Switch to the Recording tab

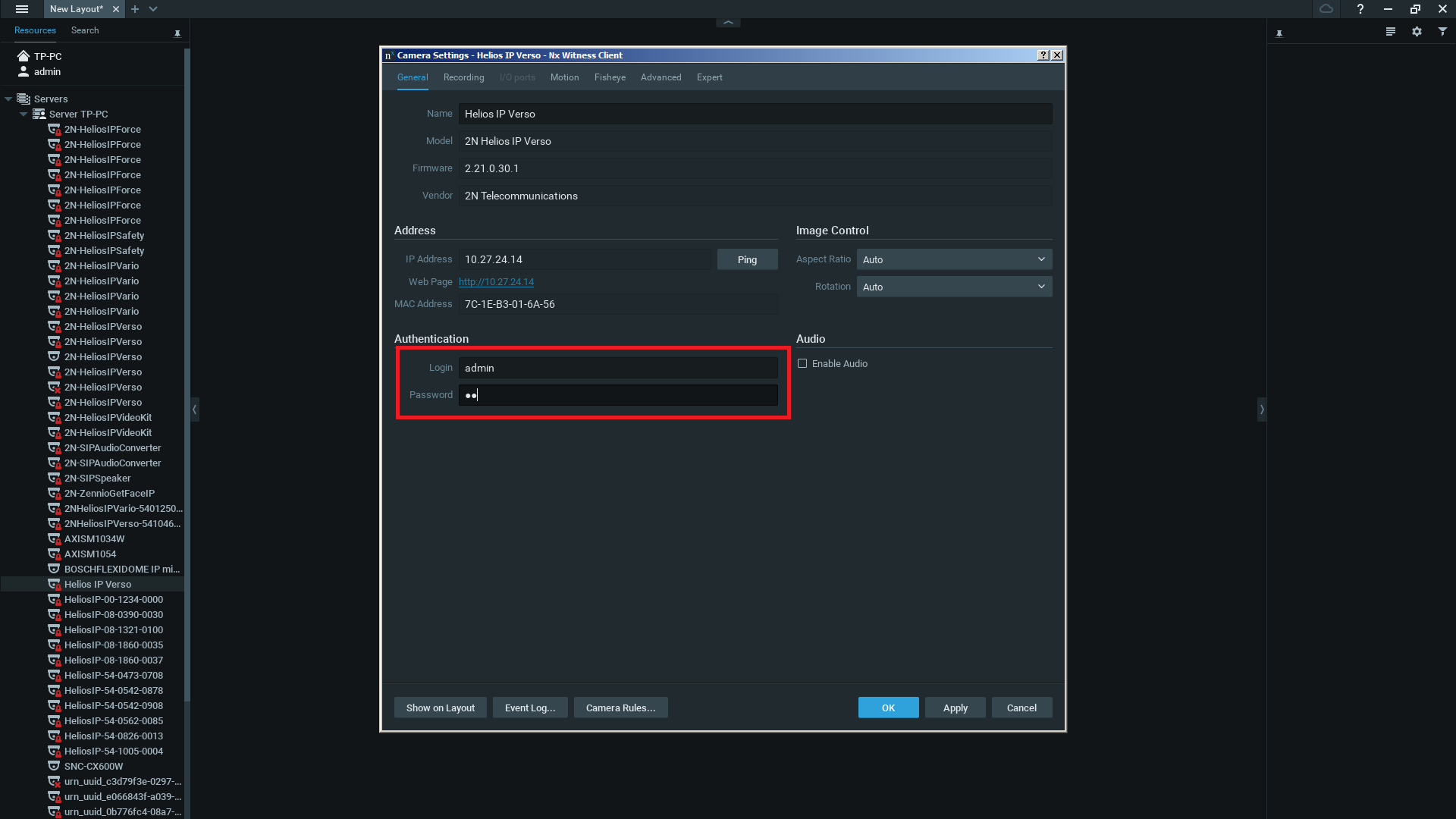[463, 77]
